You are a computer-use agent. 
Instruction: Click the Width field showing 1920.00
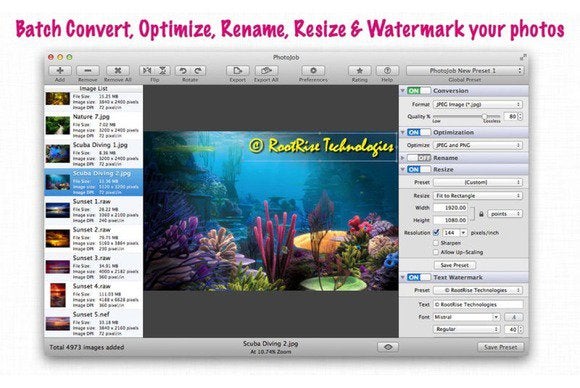tap(450, 208)
